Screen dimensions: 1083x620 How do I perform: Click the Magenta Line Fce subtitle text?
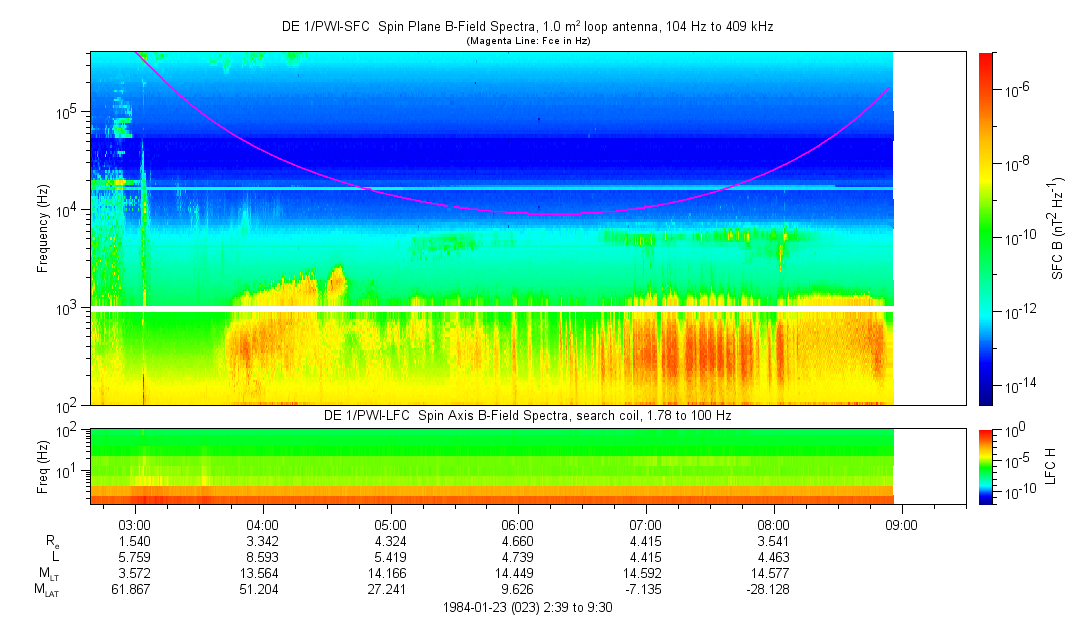tap(526, 41)
